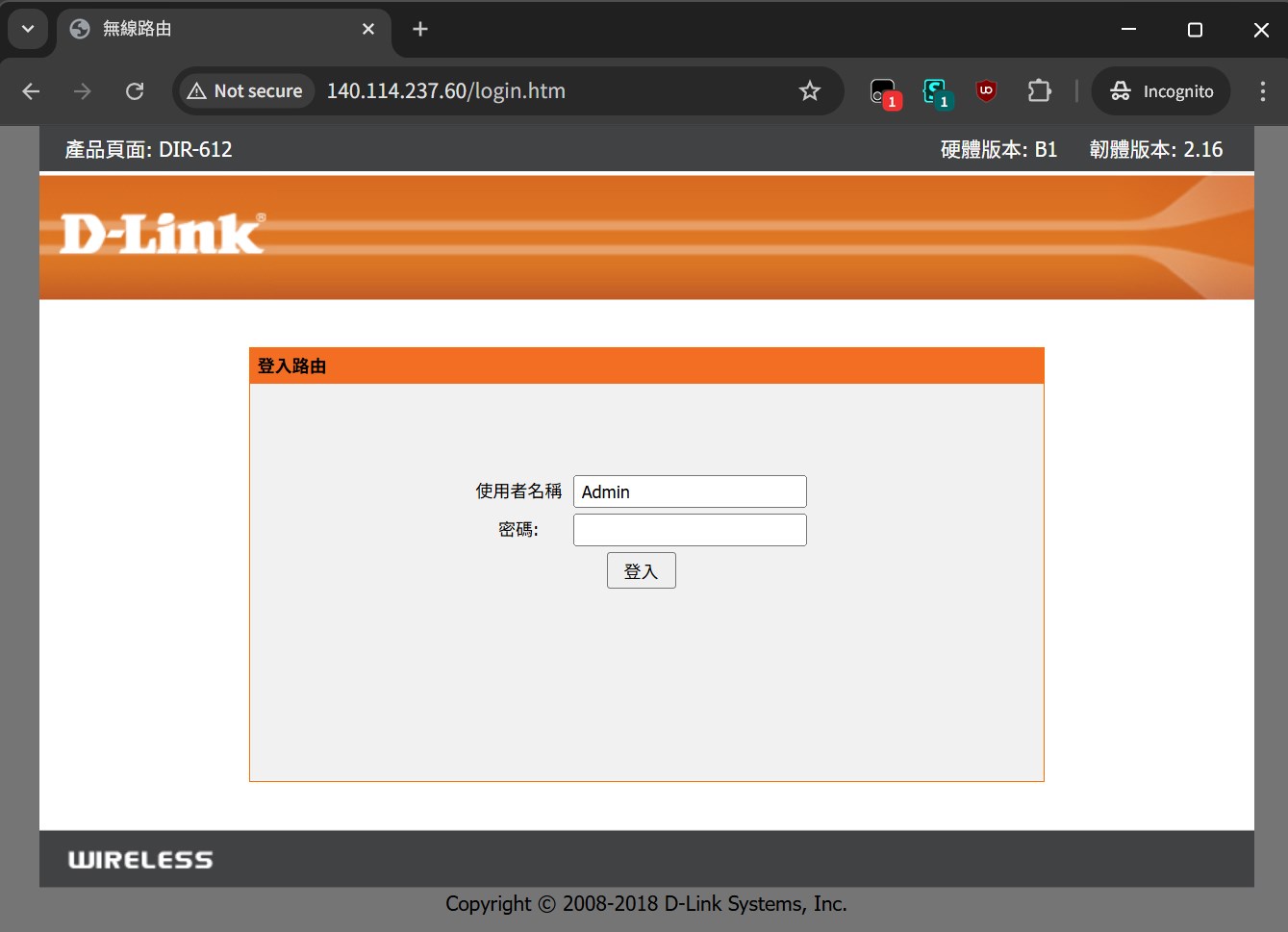Minimize the browser window

[x=1129, y=29]
